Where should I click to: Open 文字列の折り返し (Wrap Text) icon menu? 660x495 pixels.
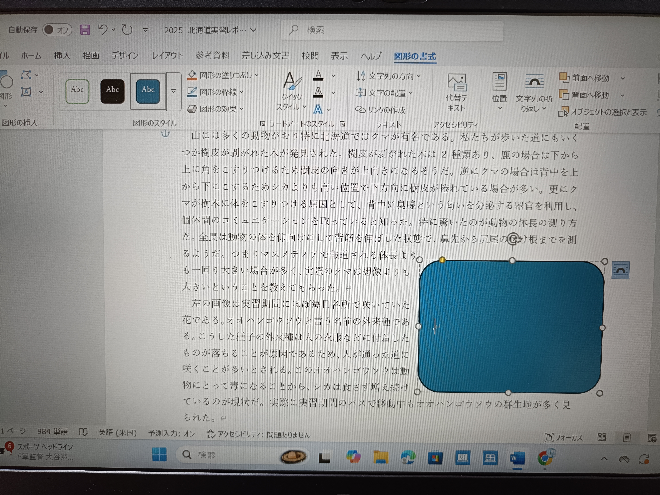tap(534, 81)
